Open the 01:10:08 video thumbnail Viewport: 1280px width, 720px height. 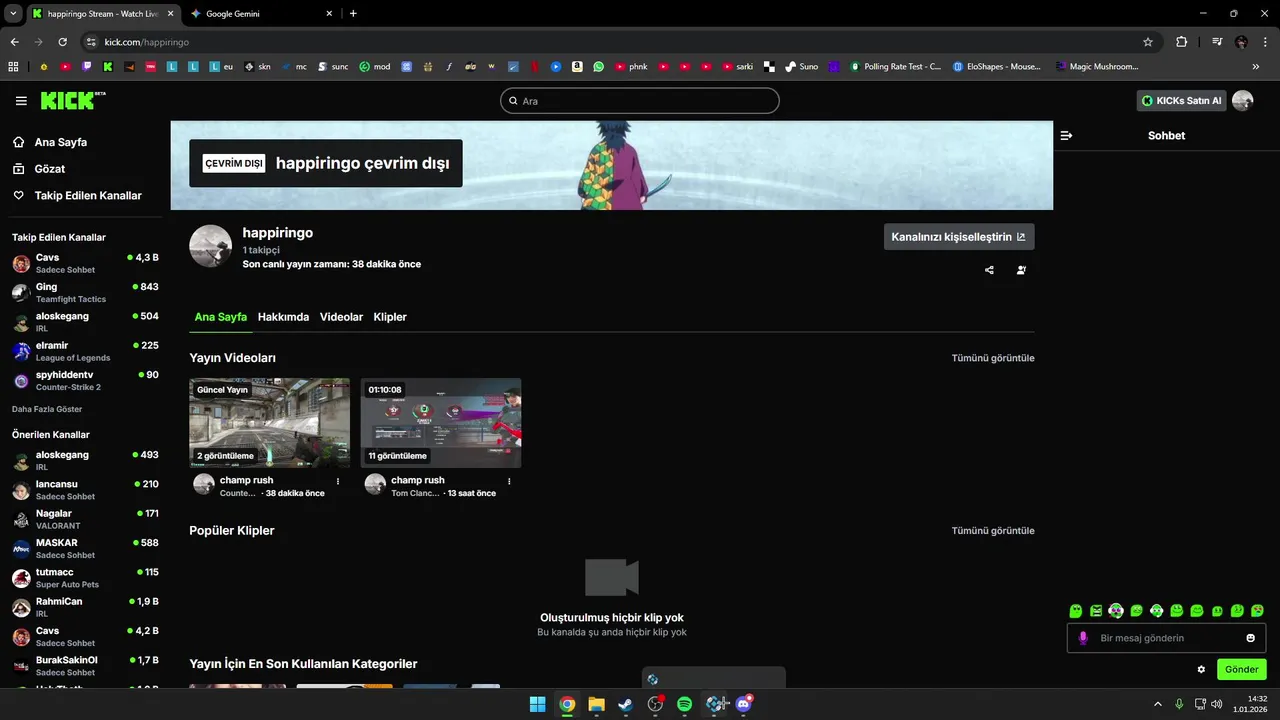[441, 423]
